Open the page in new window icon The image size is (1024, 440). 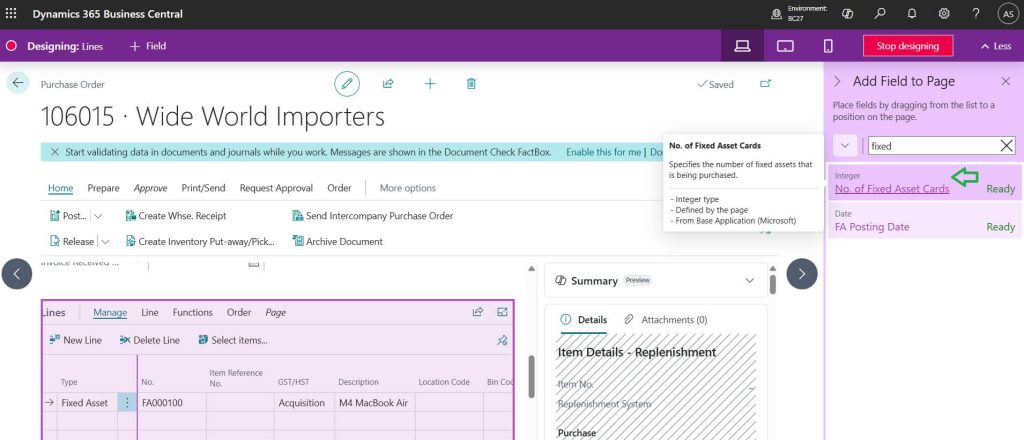(766, 84)
